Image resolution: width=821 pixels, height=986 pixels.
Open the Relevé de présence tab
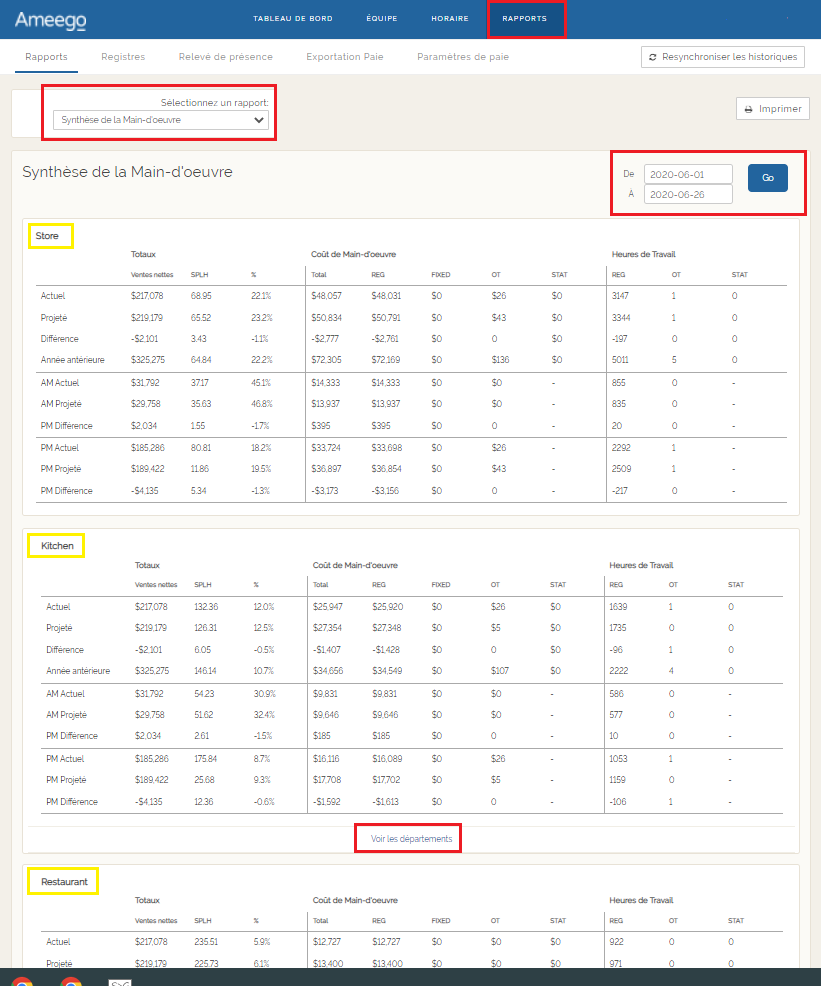(225, 57)
